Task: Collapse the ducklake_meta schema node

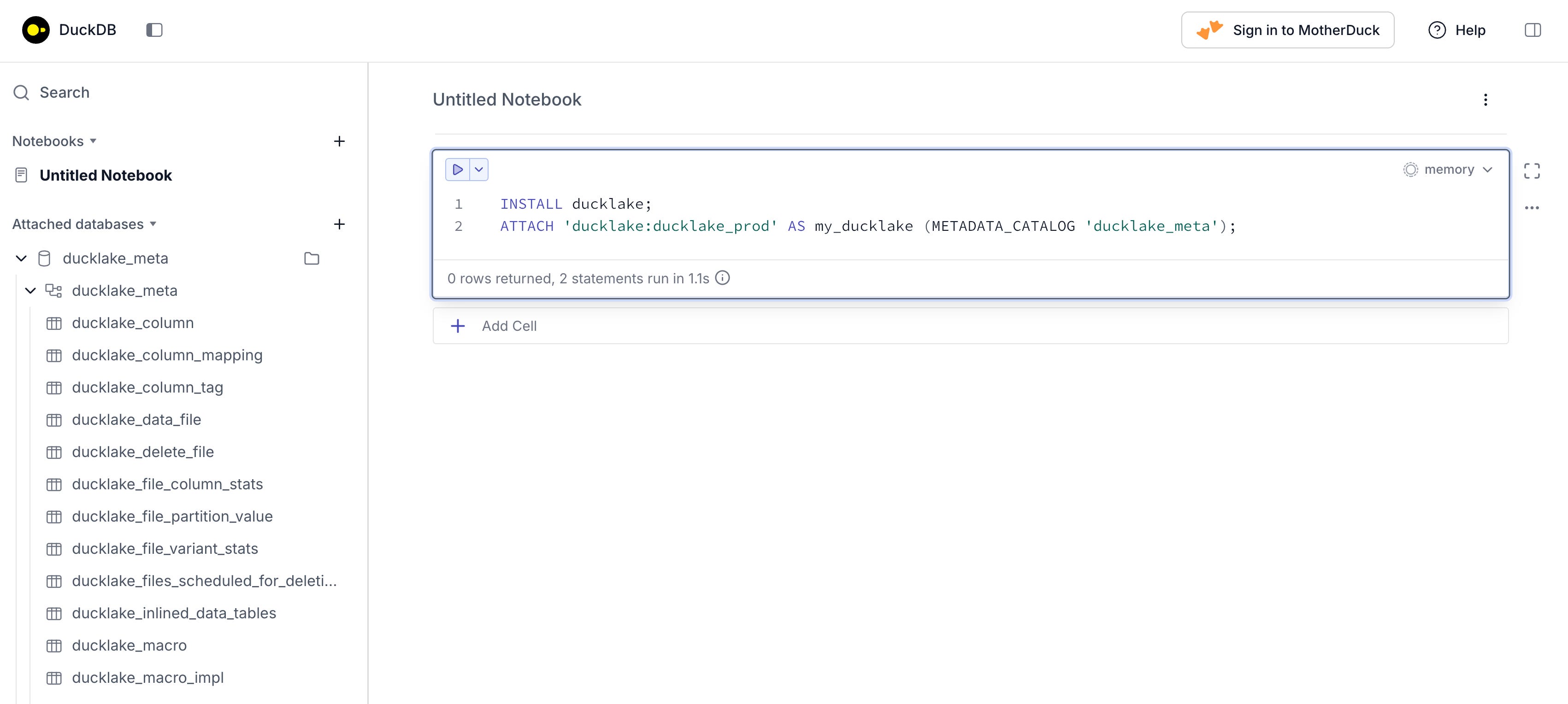Action: (x=30, y=291)
